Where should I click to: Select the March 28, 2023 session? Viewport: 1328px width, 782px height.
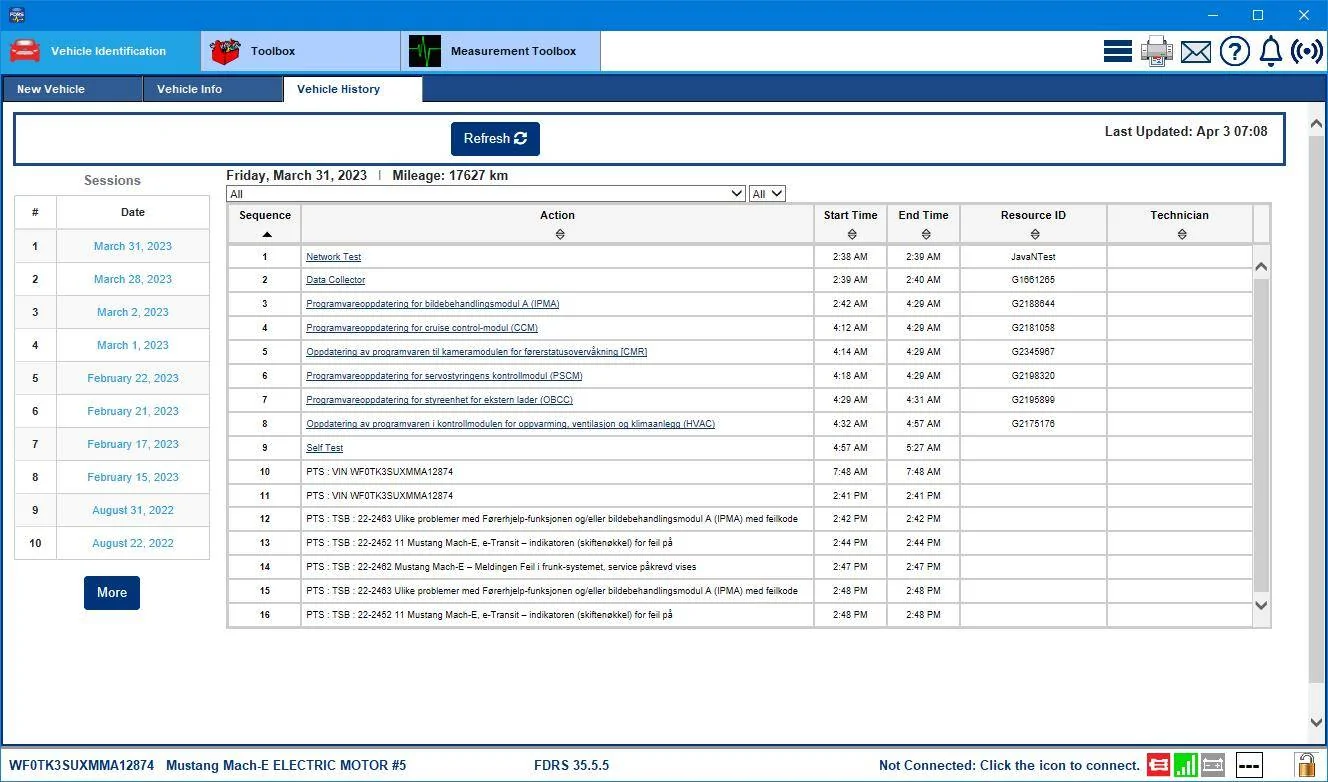[x=133, y=279]
